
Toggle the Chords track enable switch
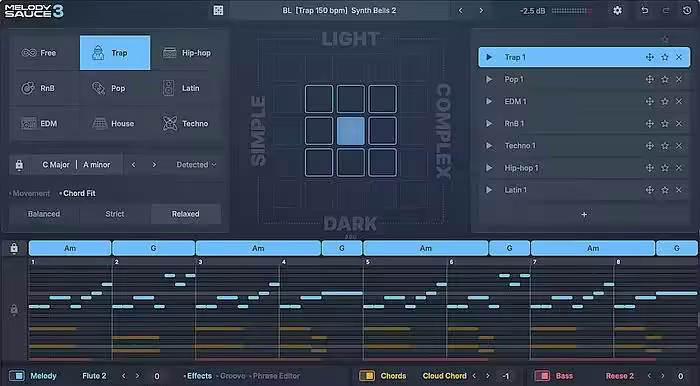[x=367, y=376]
